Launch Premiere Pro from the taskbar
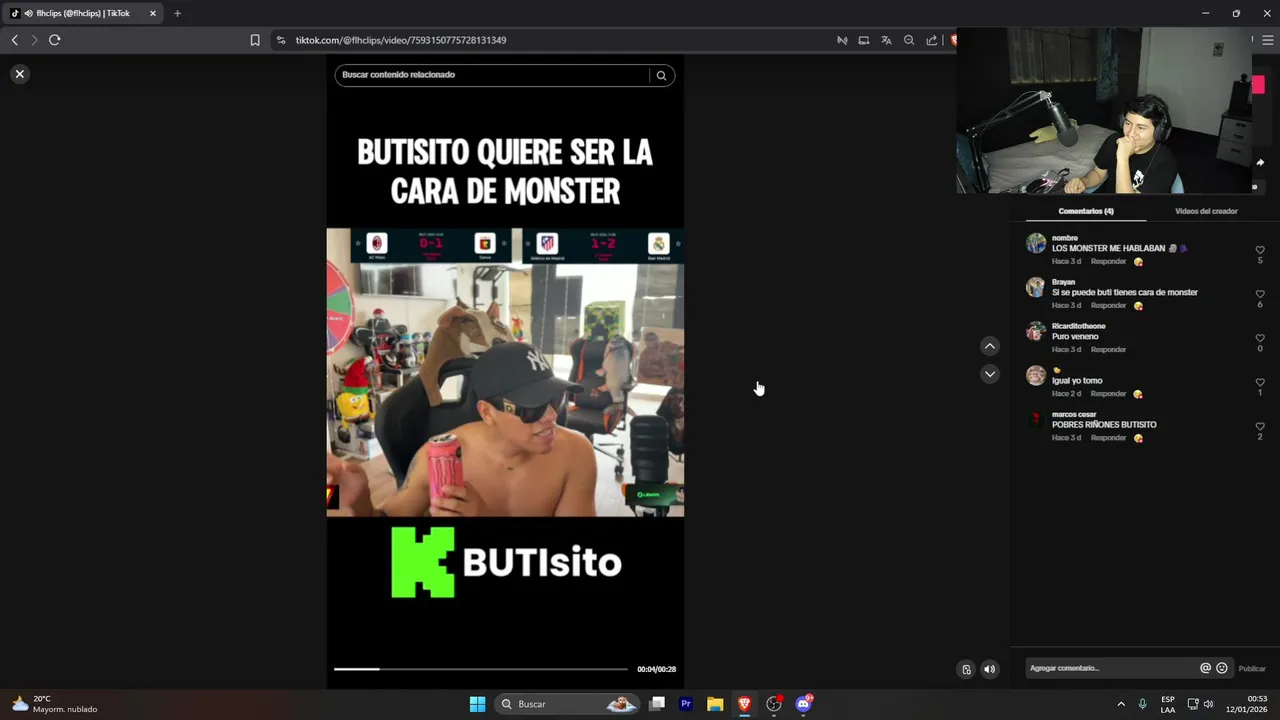This screenshot has width=1280, height=720. point(686,704)
